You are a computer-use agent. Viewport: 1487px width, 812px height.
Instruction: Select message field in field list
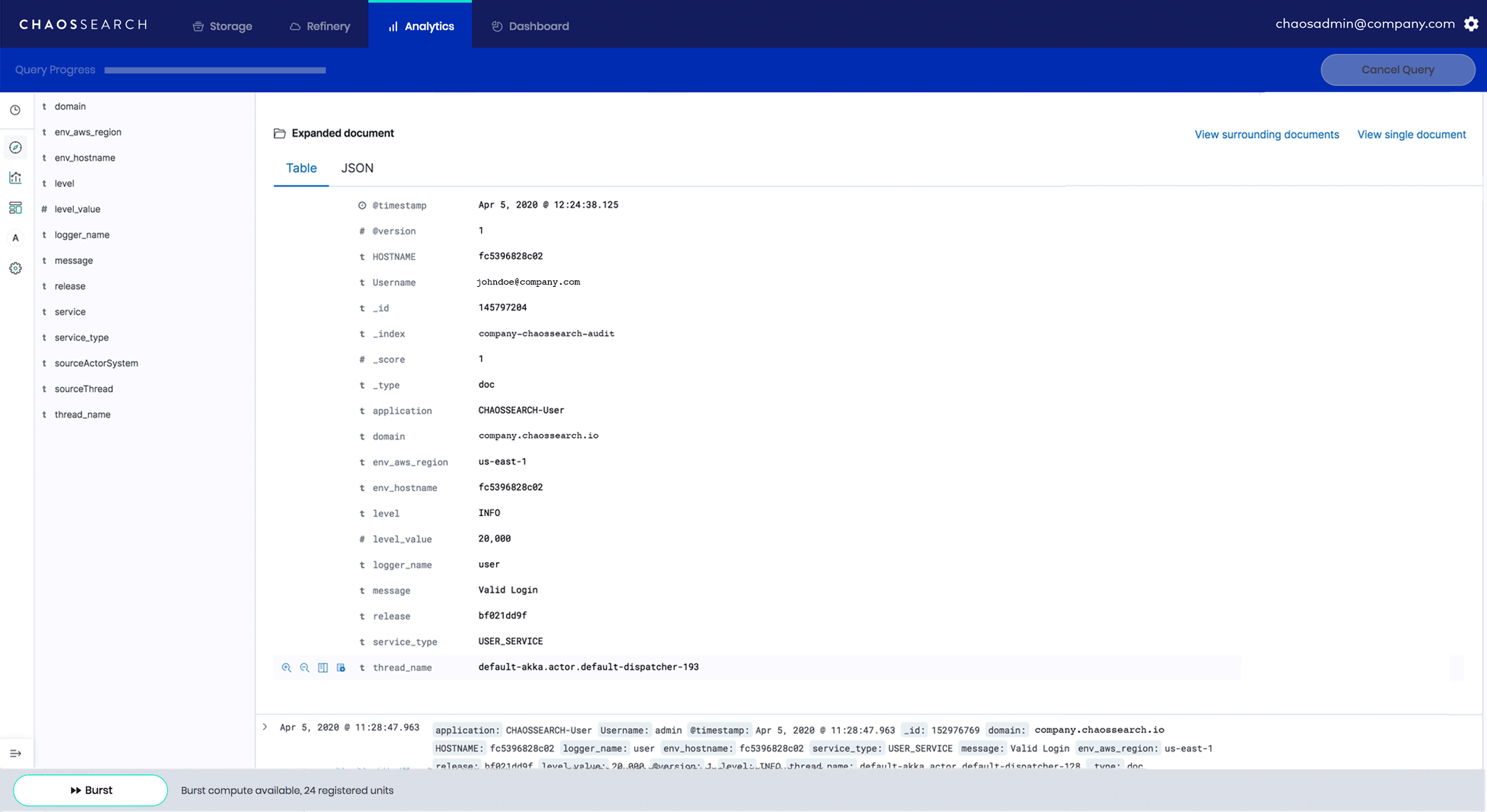coord(74,260)
